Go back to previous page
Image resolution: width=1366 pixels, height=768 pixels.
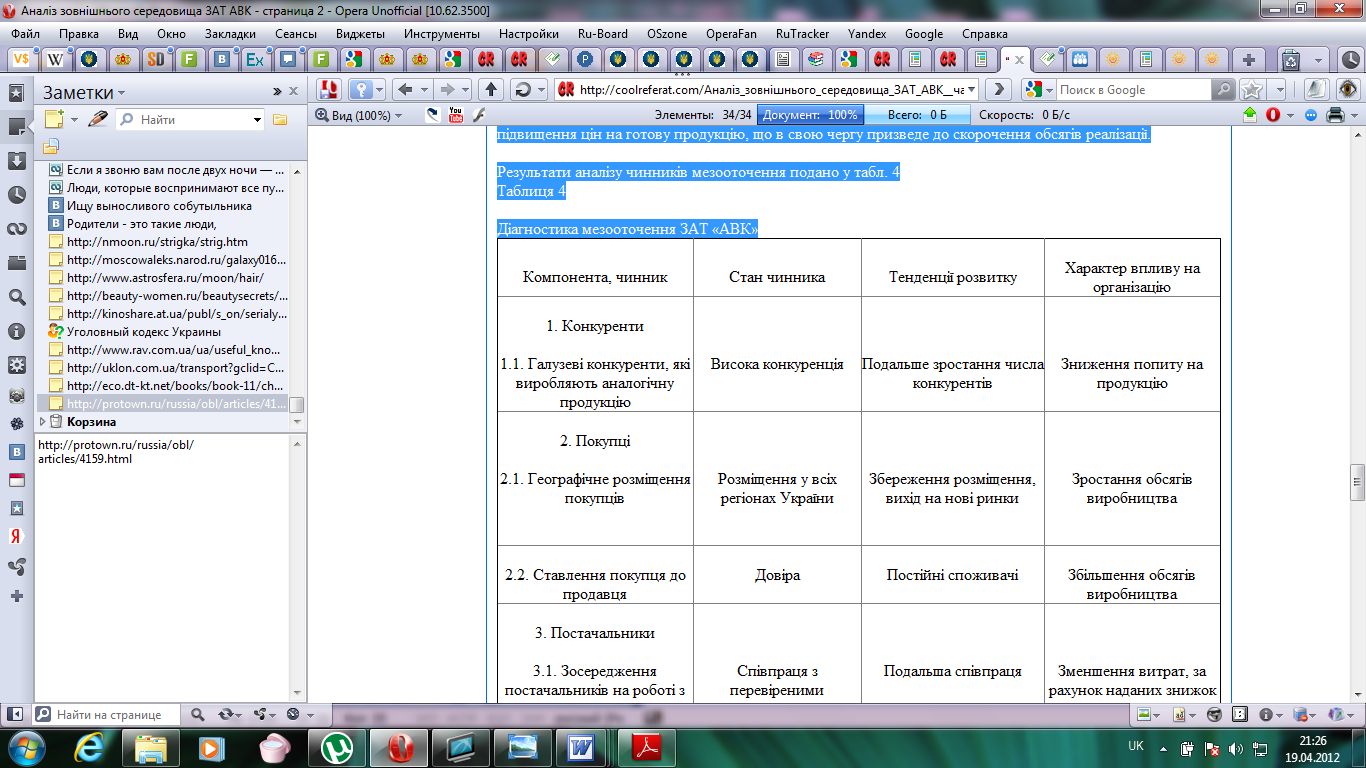(x=405, y=89)
